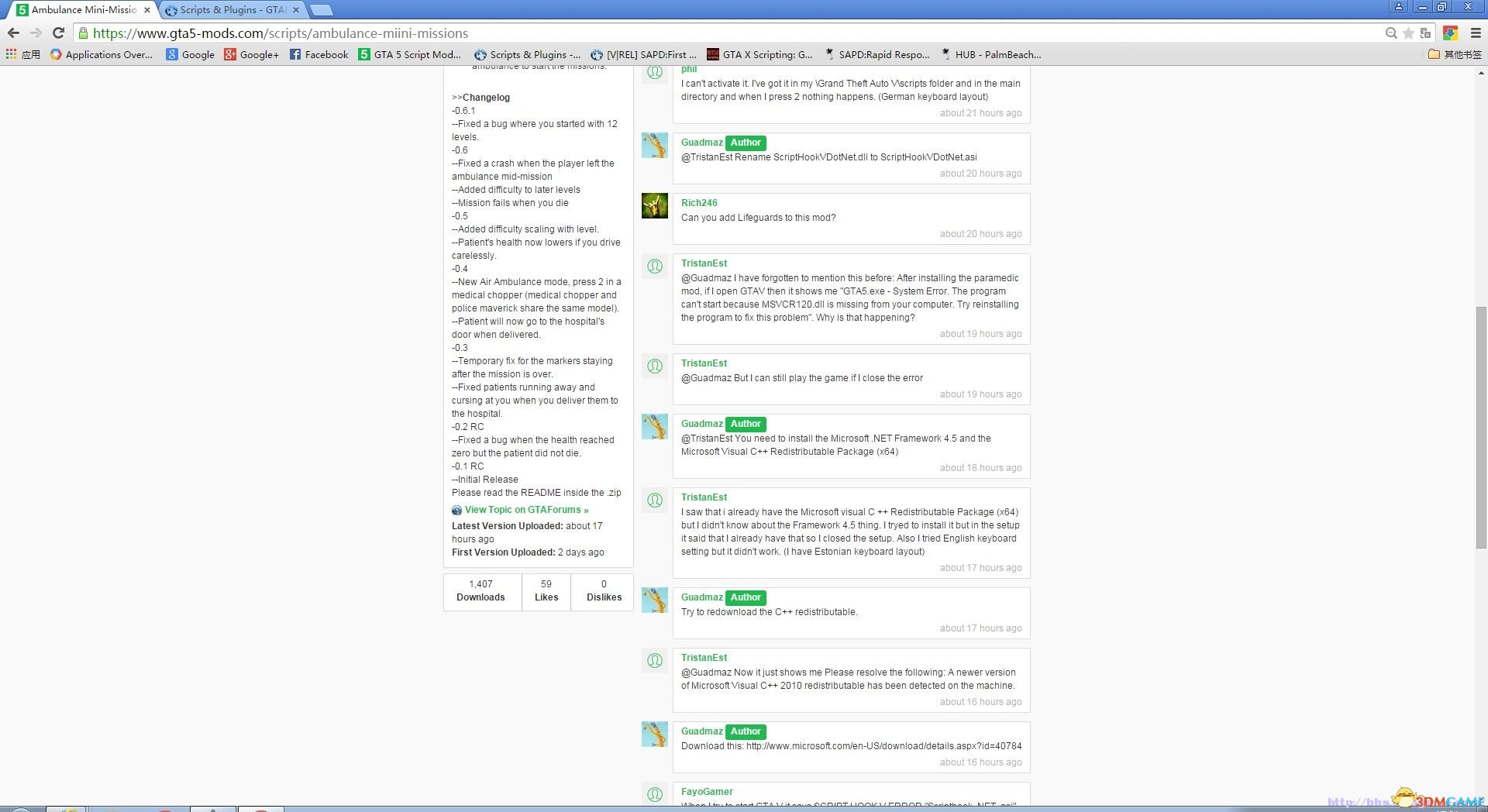Viewport: 1488px width, 812px height.
Task: Click the vertical page scrollbar thumb
Action: pos(1481,427)
